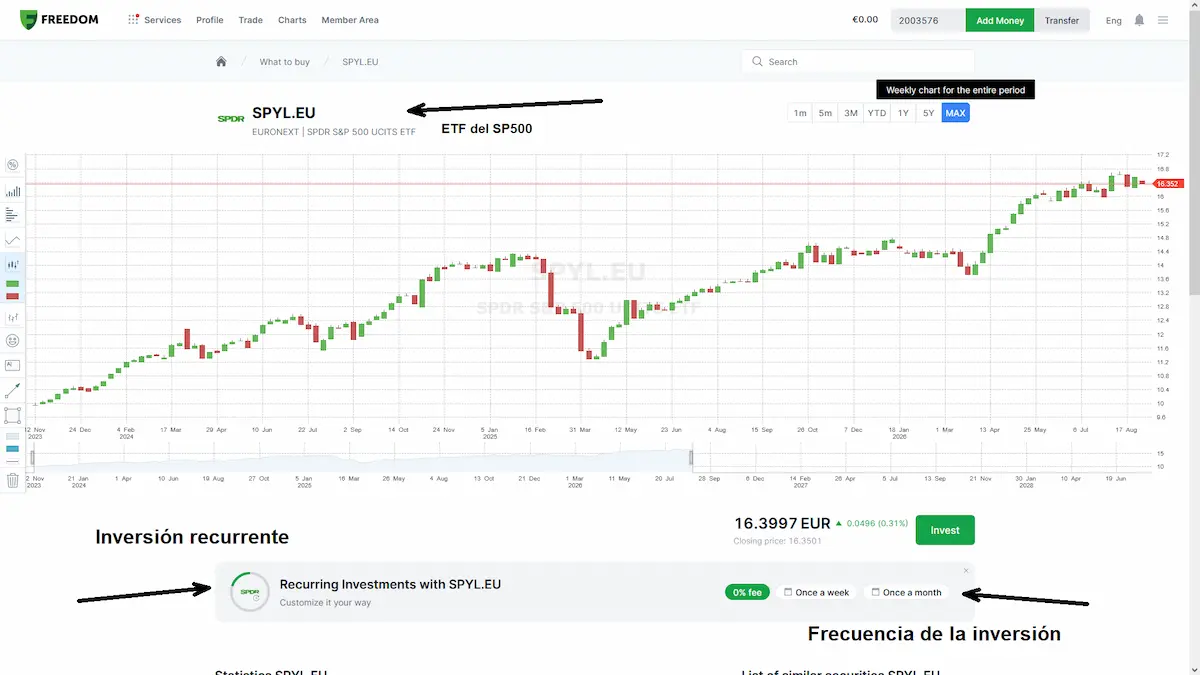The image size is (1200, 675).
Task: Switch to OHLC bars chart type
Action: tap(13, 317)
